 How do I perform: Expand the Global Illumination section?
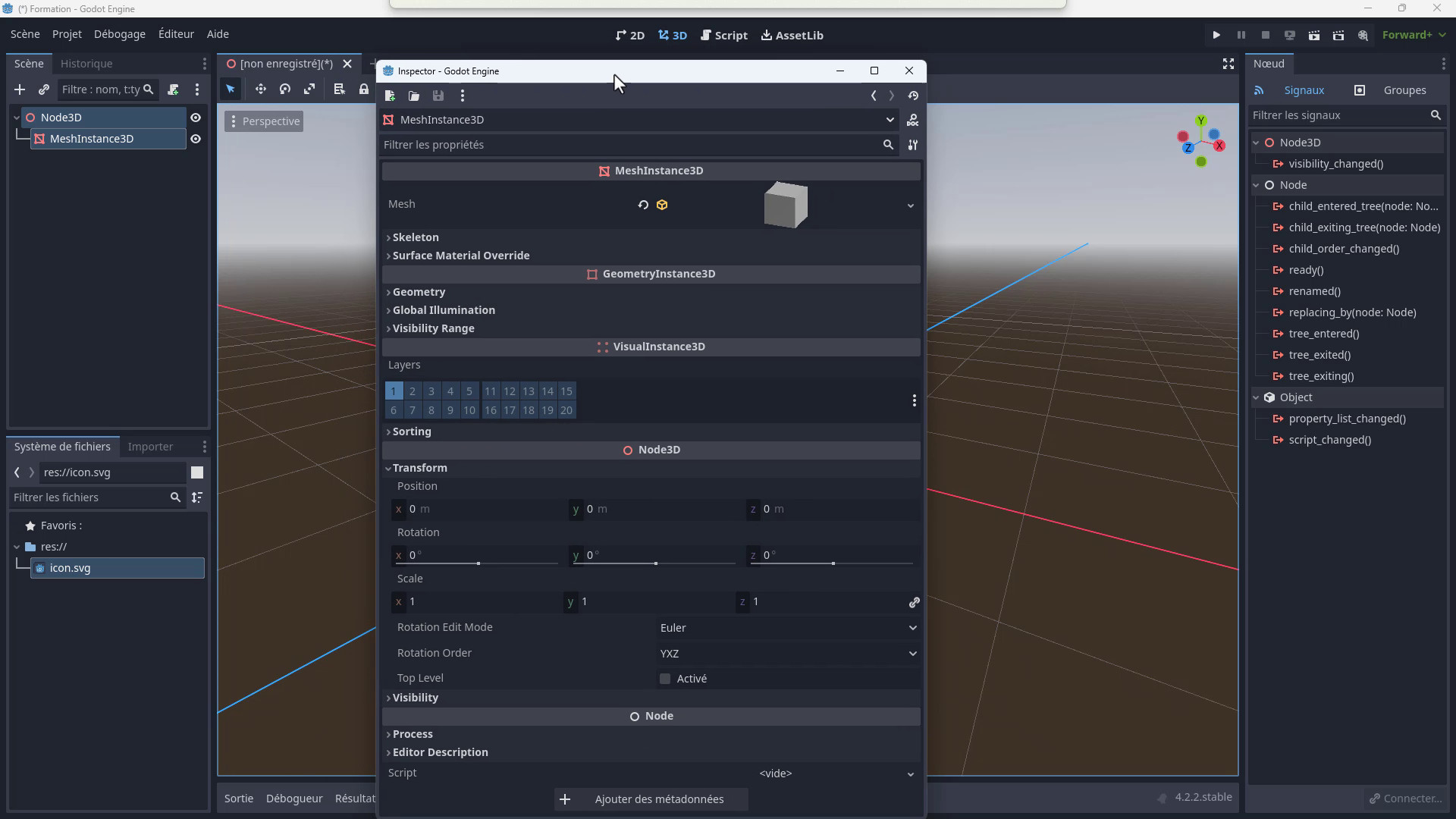pyautogui.click(x=651, y=310)
